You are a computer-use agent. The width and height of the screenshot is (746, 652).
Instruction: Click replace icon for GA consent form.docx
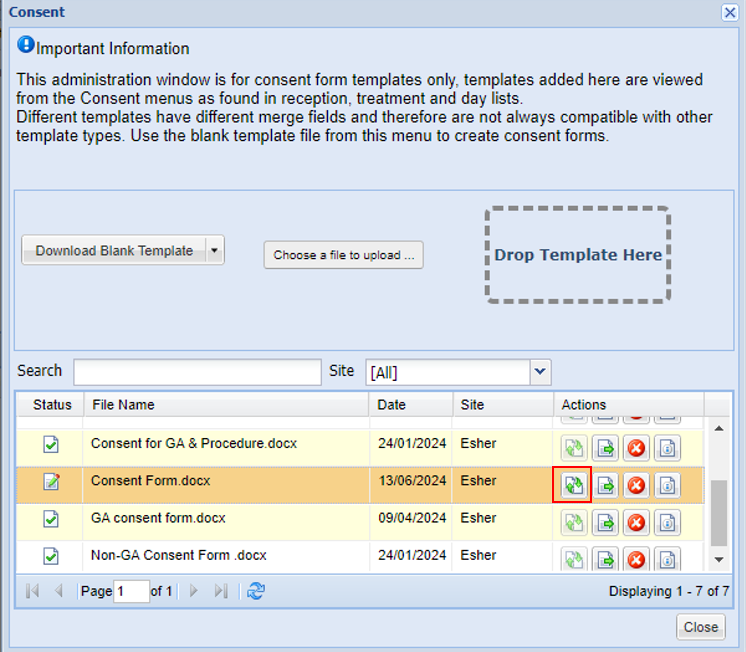574,523
